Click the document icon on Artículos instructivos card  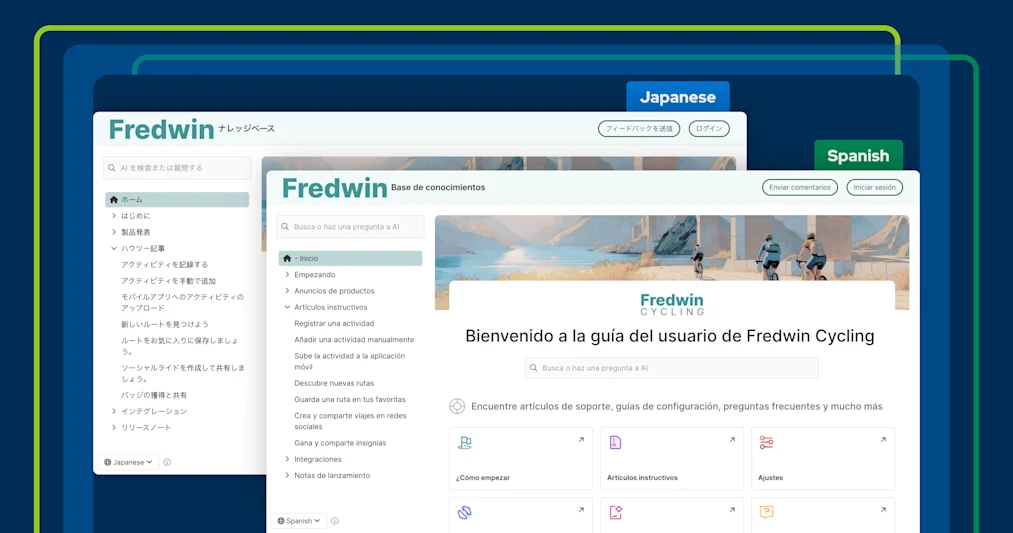point(615,443)
